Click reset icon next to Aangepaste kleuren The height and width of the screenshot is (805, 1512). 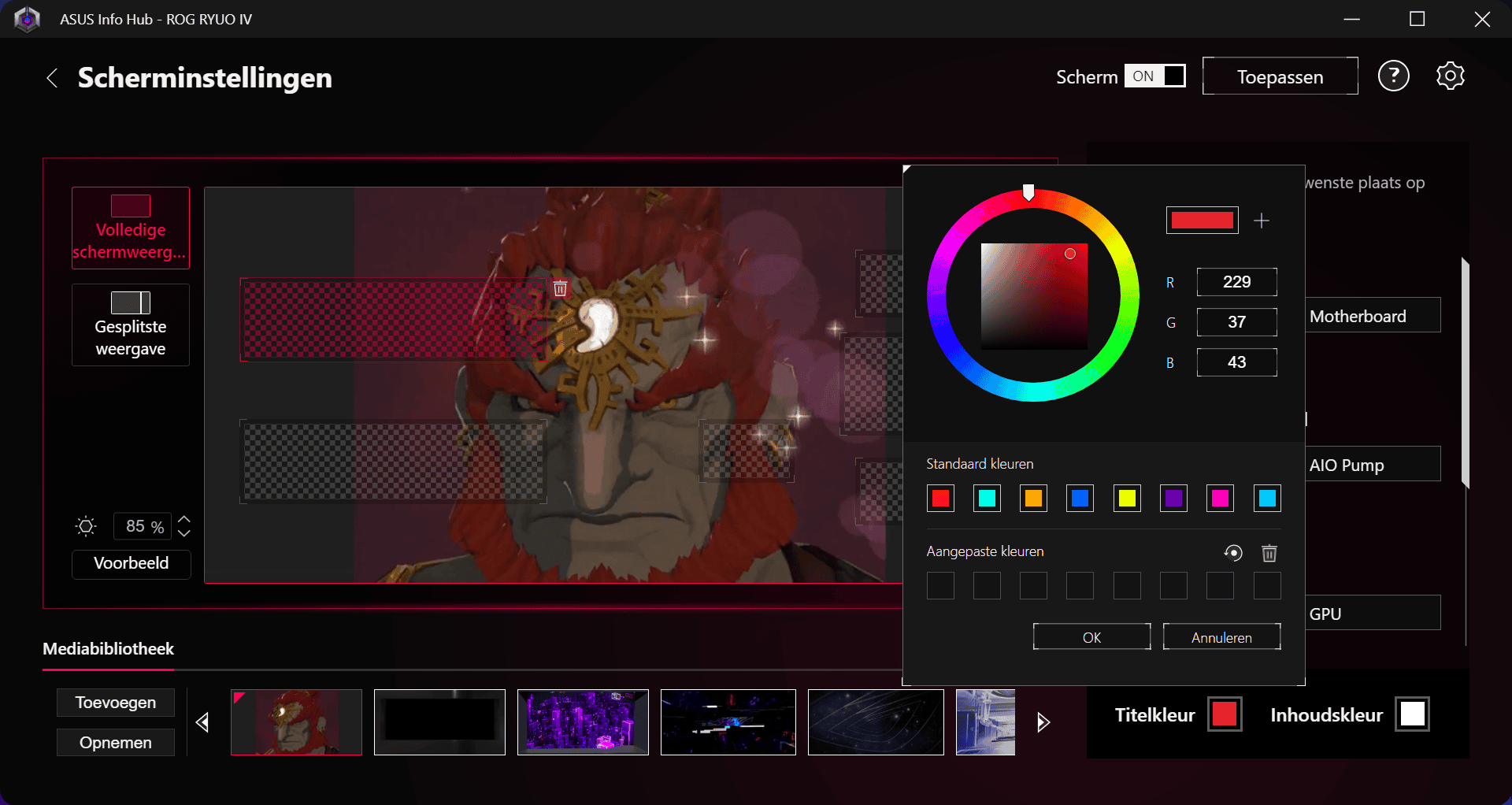pyautogui.click(x=1233, y=553)
